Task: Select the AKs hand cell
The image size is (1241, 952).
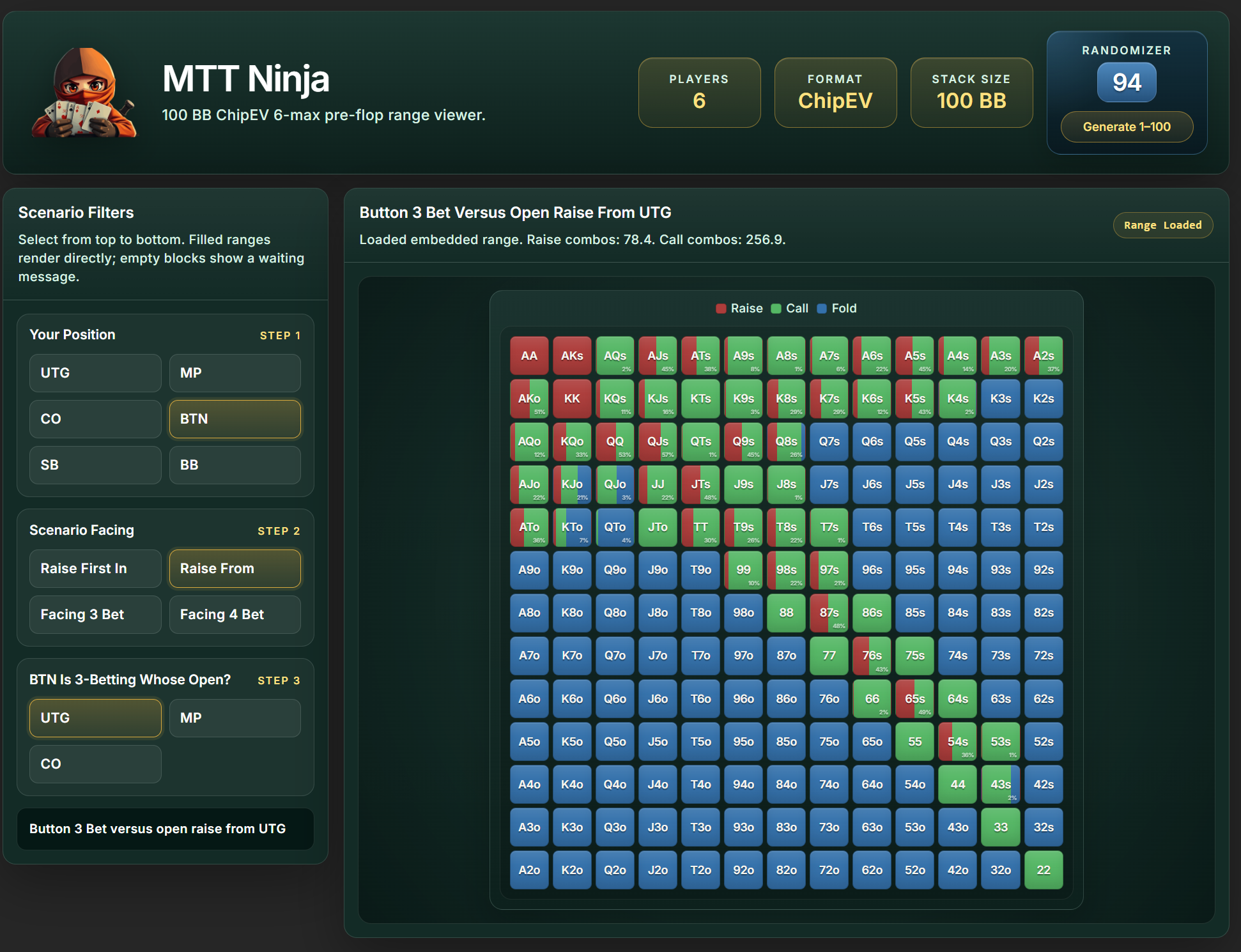Action: click(x=572, y=356)
